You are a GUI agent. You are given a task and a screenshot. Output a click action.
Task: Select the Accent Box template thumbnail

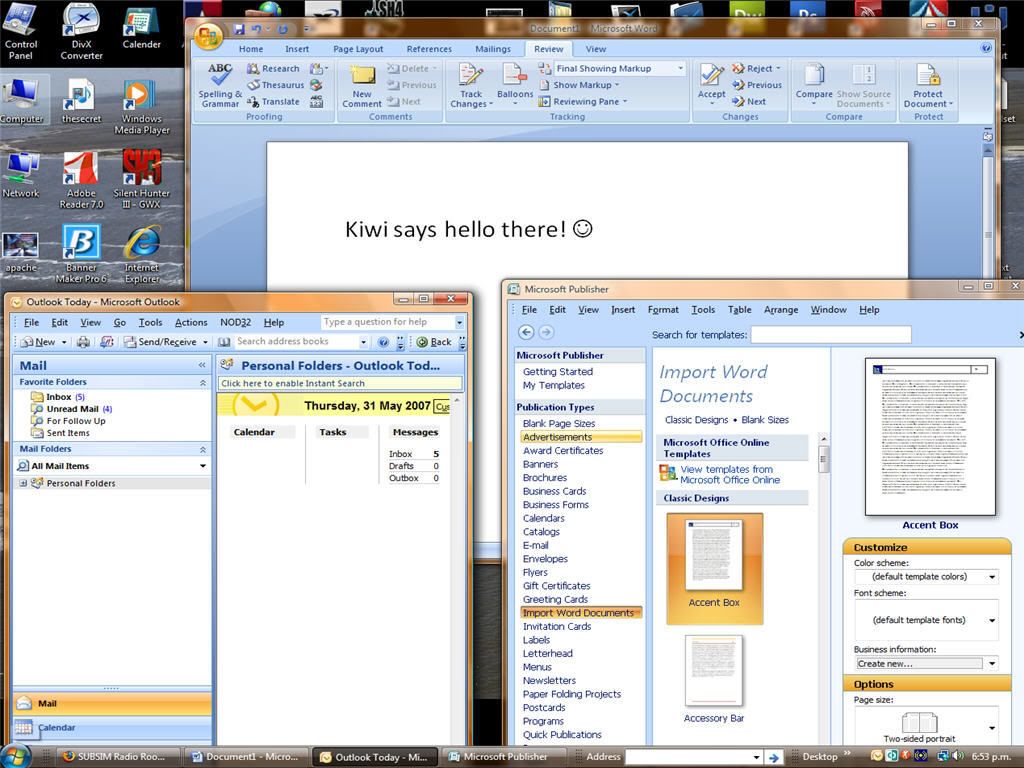coord(714,568)
